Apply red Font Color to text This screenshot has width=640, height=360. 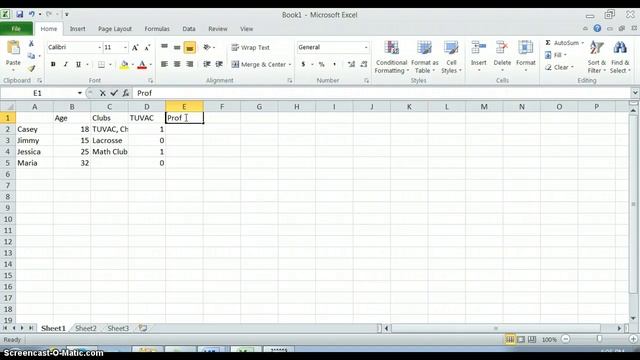[x=142, y=64]
